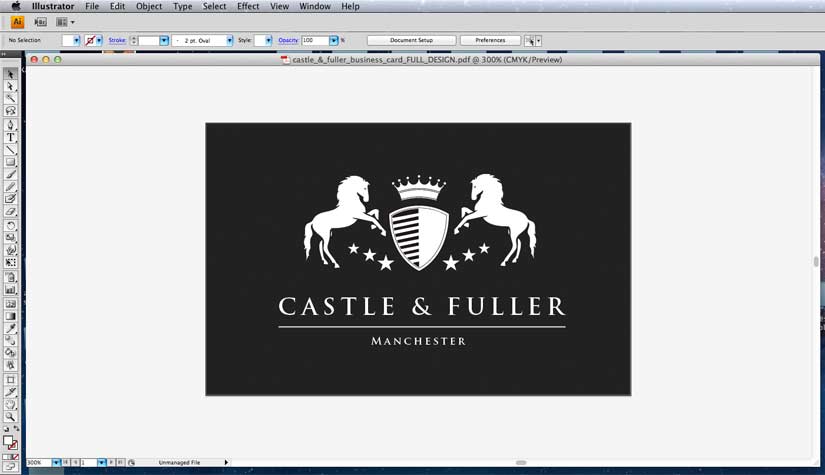Click the Opacity panel link
Image resolution: width=825 pixels, height=475 pixels.
(288, 40)
